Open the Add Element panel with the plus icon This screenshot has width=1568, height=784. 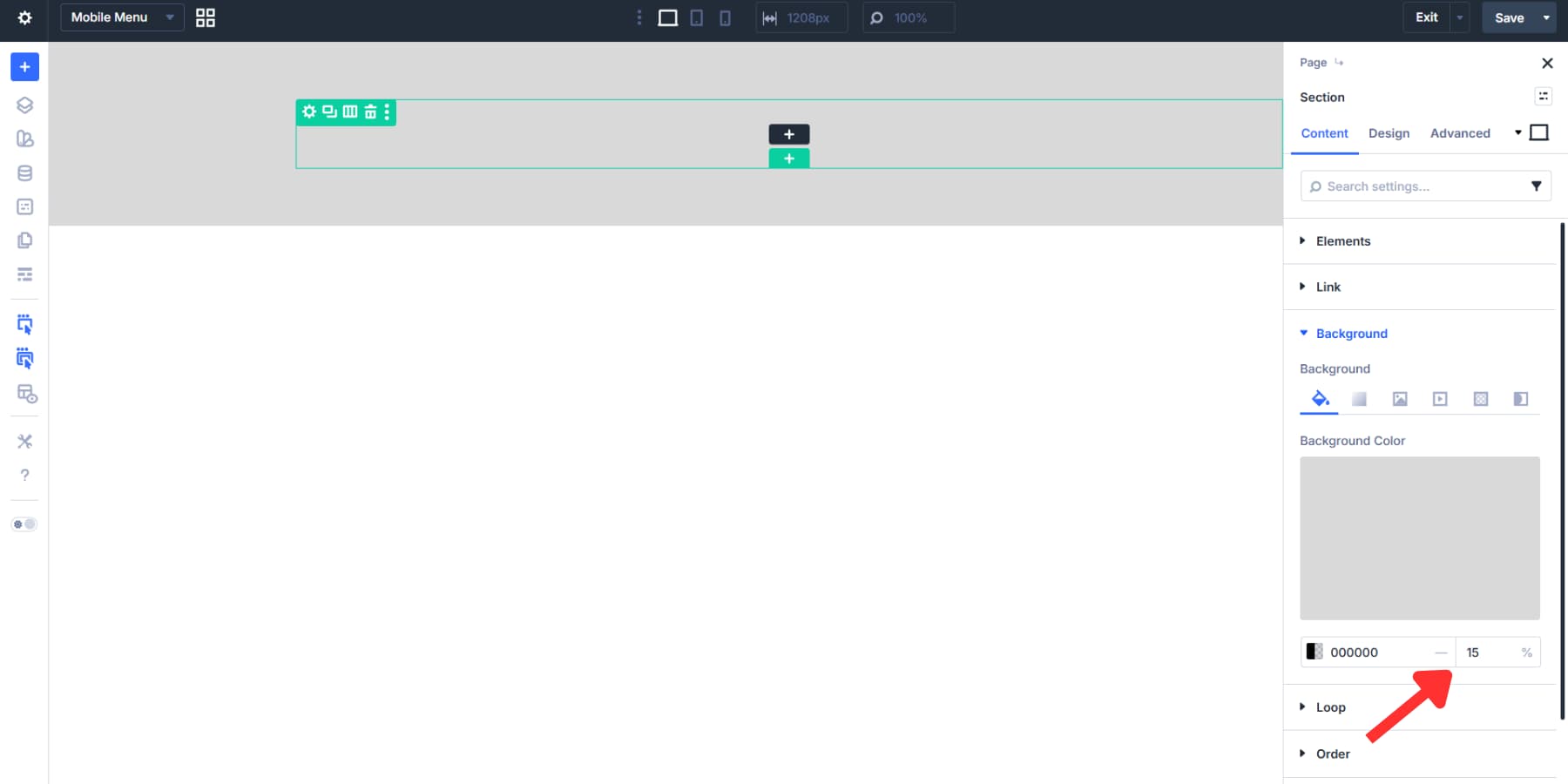pyautogui.click(x=24, y=66)
